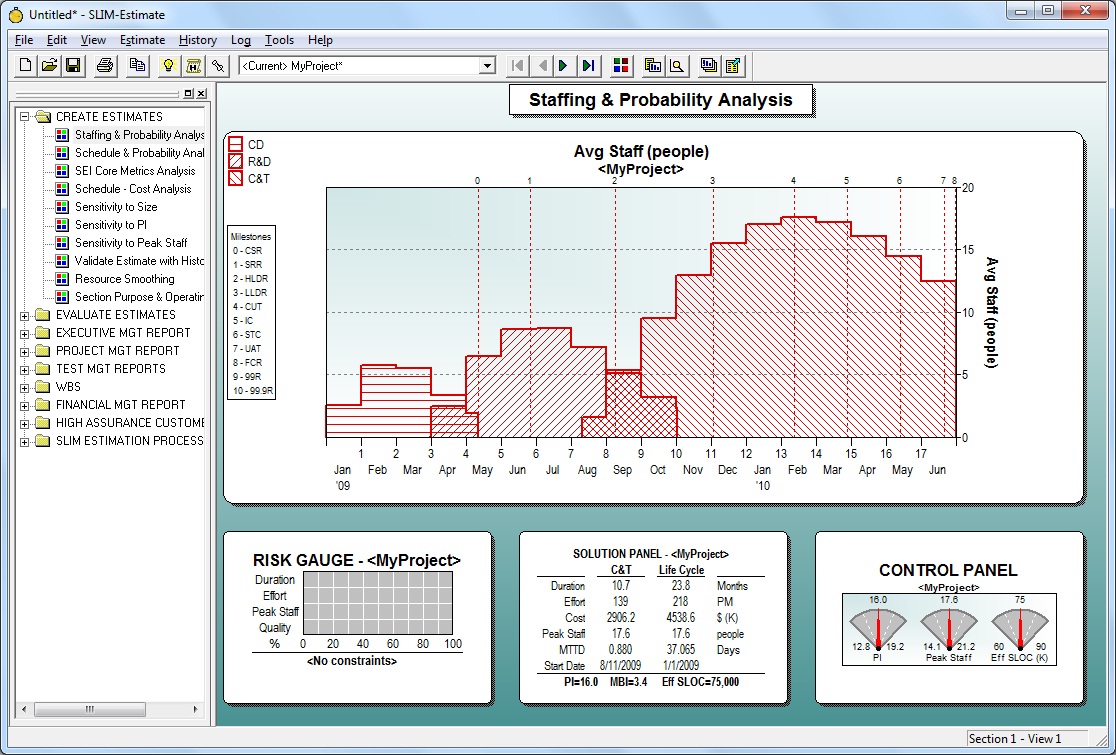1116x755 pixels.
Task: Open the Help menu
Action: click(320, 40)
